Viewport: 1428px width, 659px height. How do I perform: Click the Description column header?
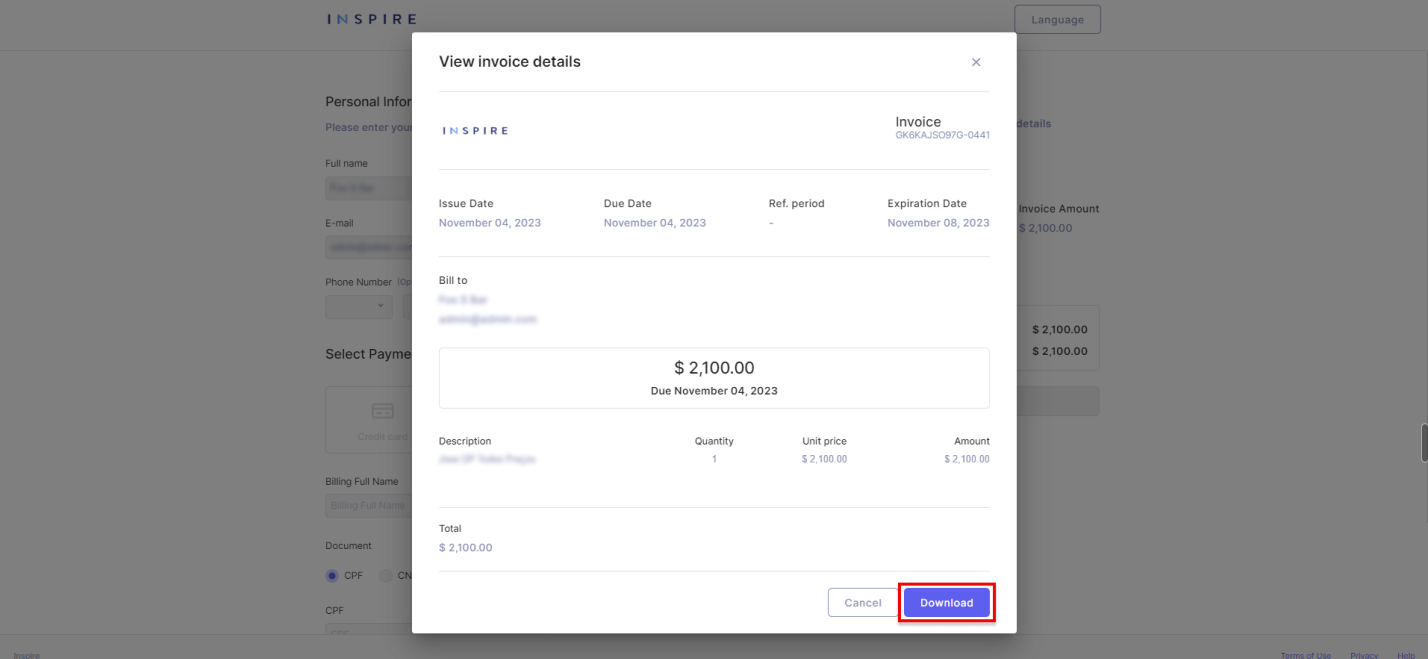(465, 441)
